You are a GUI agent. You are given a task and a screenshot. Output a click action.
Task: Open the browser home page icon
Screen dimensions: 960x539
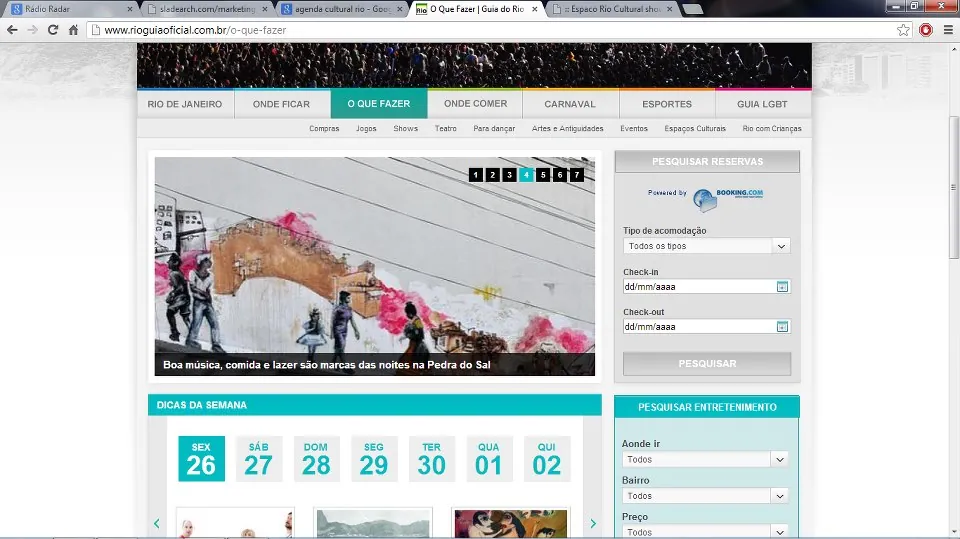(73, 30)
